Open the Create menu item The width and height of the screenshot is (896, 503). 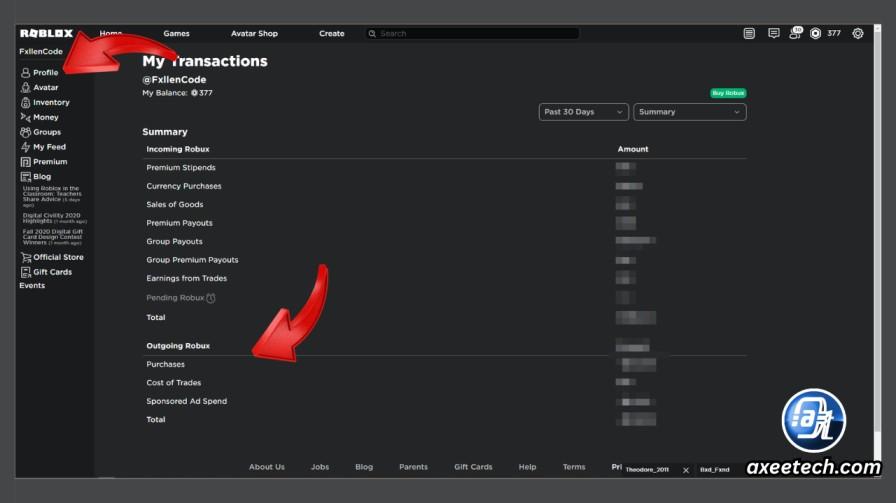tap(331, 34)
